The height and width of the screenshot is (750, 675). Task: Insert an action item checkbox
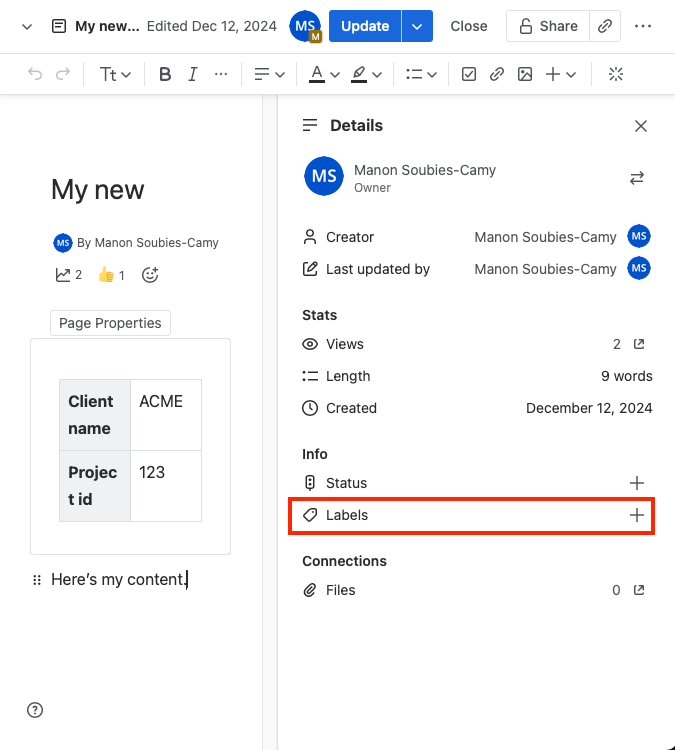click(468, 74)
